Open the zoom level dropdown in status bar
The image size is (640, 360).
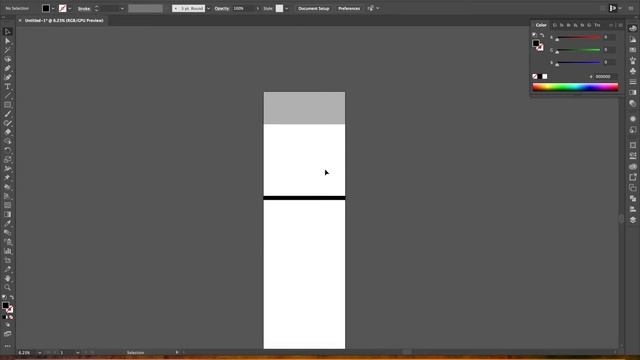[x=40, y=353]
